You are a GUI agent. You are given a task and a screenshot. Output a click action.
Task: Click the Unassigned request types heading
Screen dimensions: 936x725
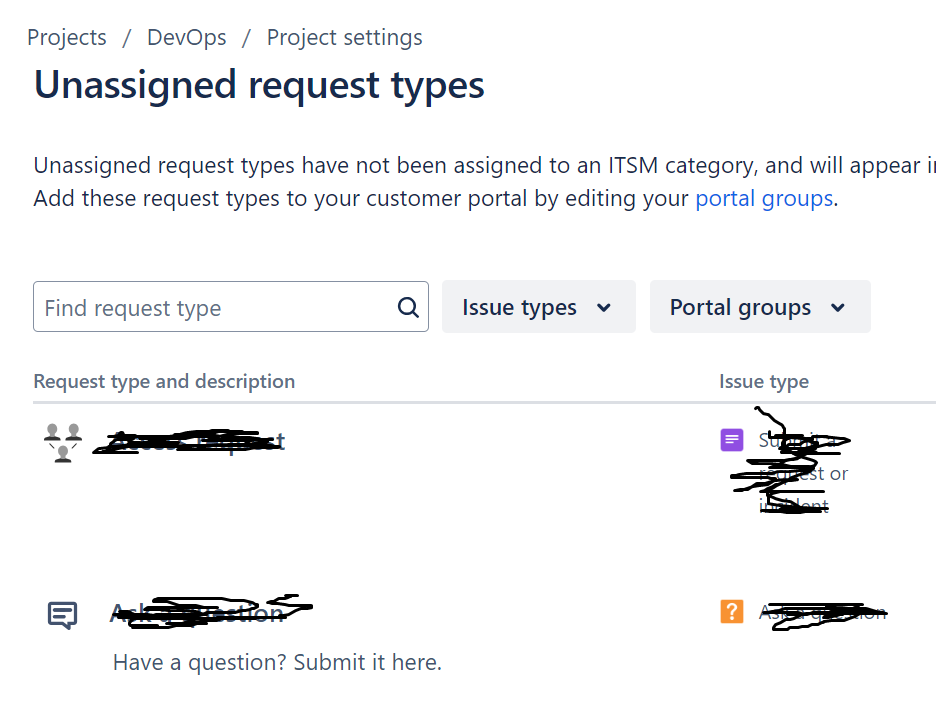click(x=258, y=85)
